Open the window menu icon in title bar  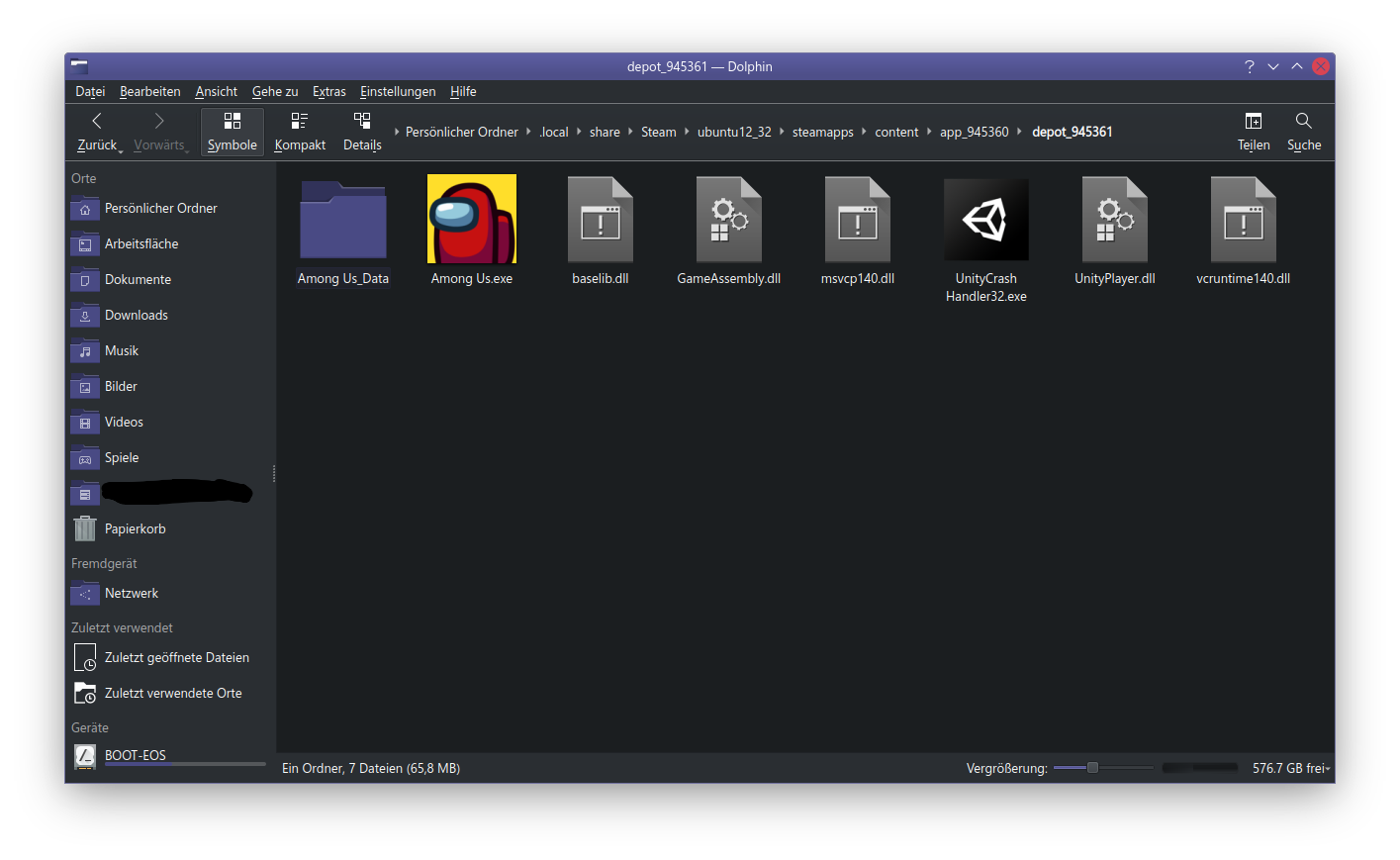pos(79,66)
